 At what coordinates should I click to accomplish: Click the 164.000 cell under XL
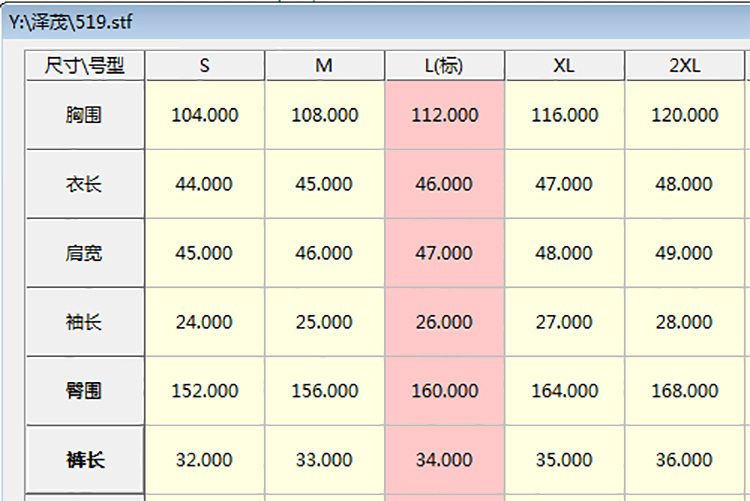565,390
